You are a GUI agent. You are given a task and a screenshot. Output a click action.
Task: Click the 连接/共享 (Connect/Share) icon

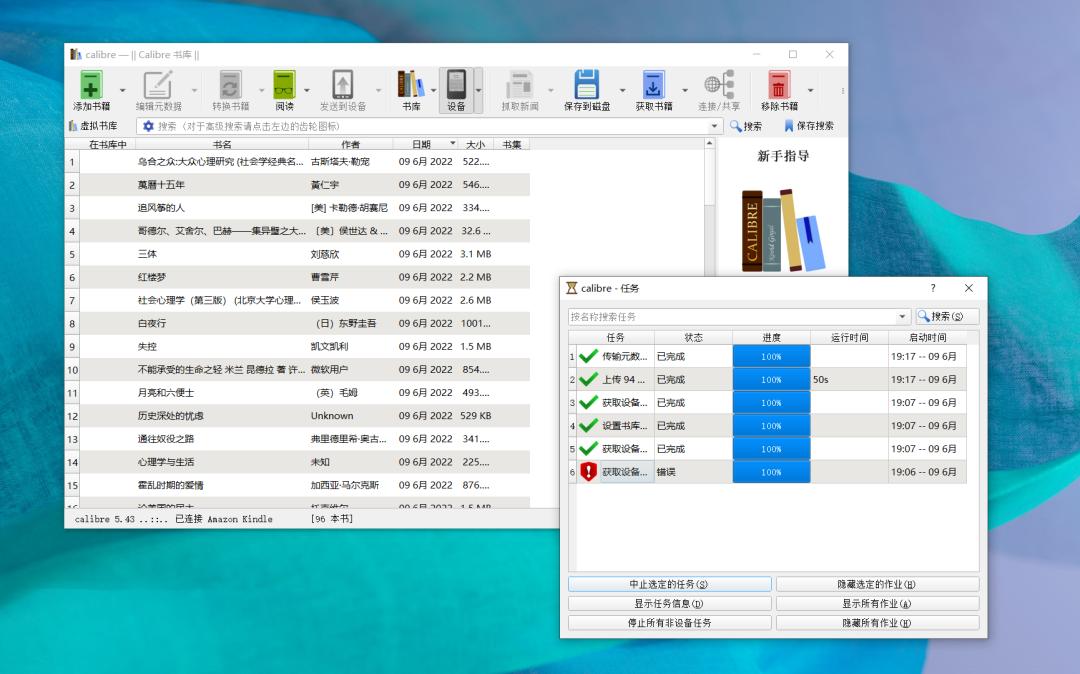click(x=719, y=85)
